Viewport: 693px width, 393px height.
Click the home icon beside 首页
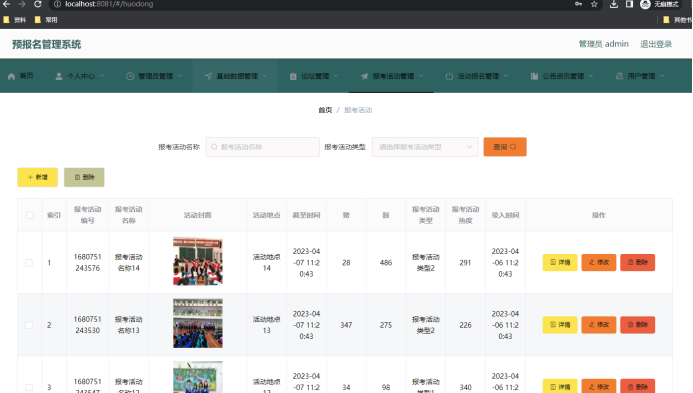[x=11, y=76]
